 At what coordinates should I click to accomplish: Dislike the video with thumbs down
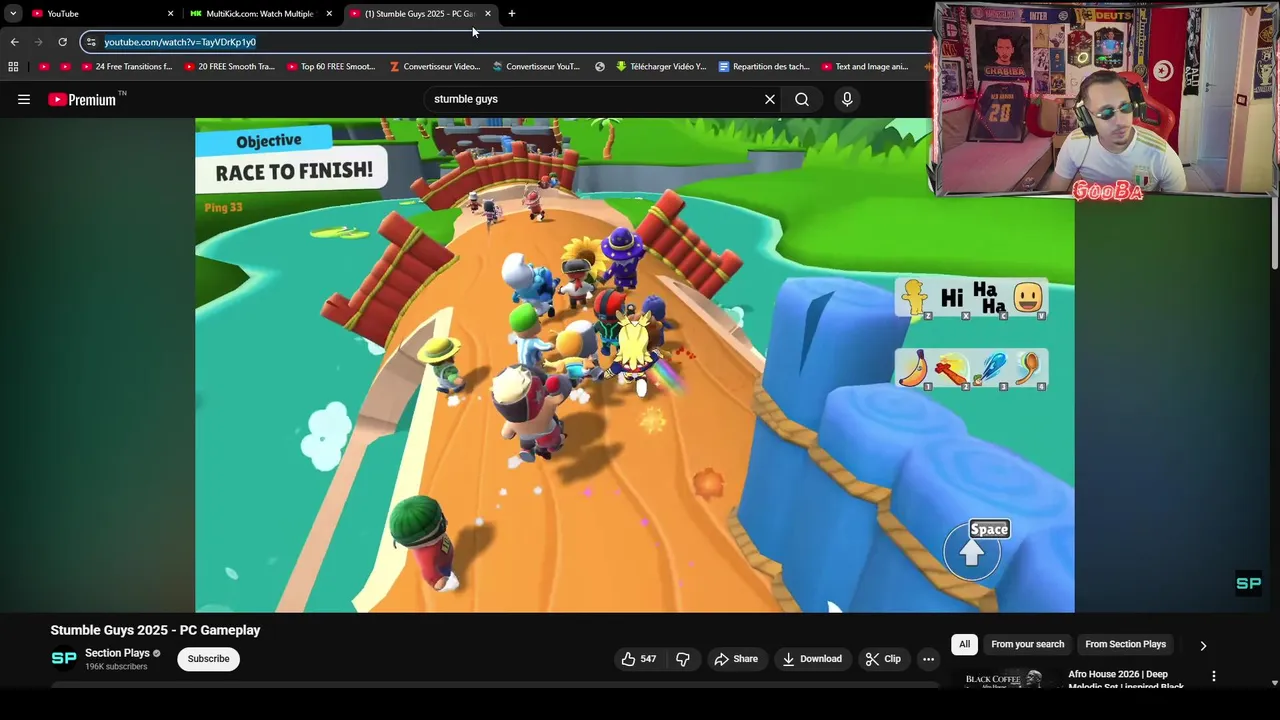tap(683, 659)
